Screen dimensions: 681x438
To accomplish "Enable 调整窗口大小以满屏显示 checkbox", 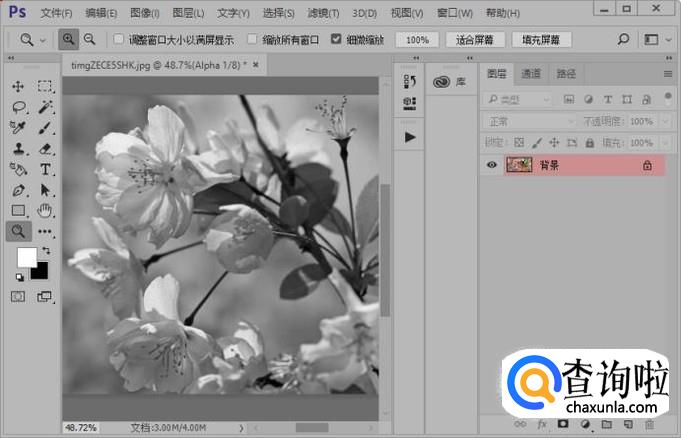I will coord(119,40).
